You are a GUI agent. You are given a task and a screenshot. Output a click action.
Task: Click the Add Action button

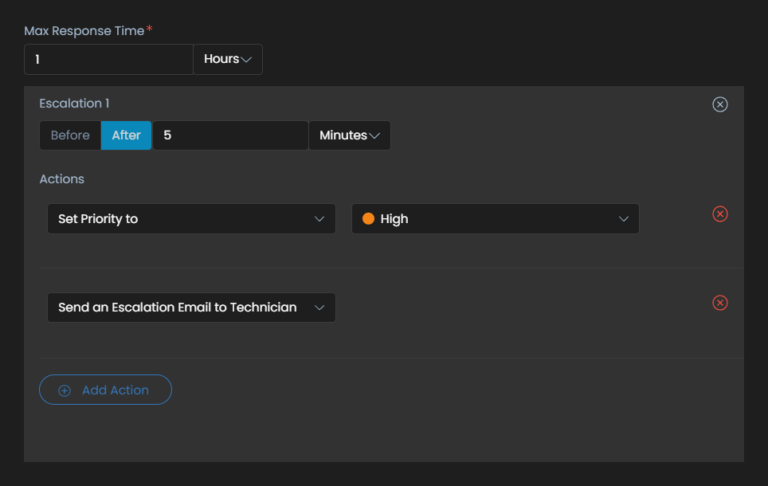click(105, 390)
